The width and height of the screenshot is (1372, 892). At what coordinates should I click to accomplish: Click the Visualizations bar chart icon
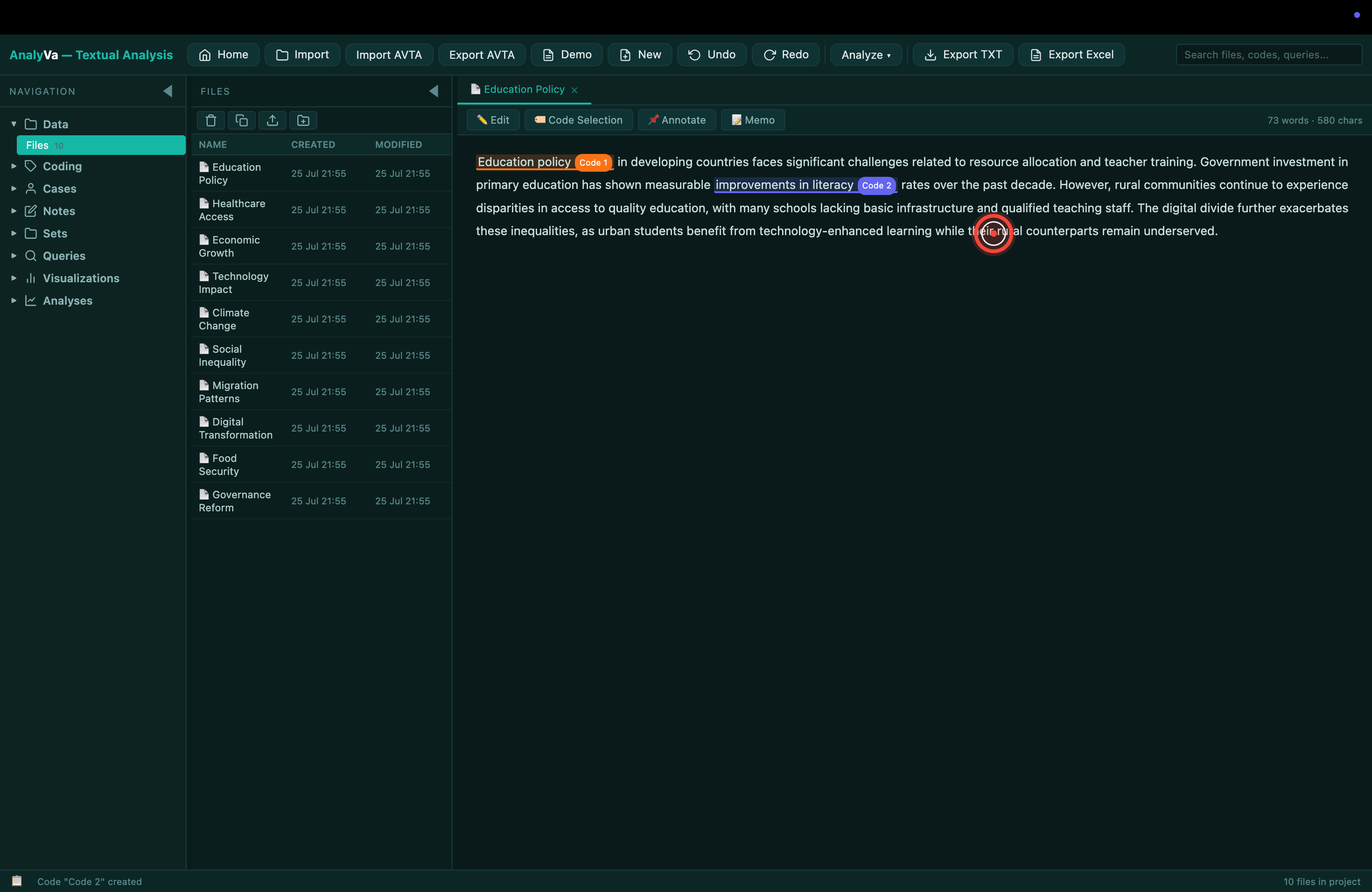point(30,279)
